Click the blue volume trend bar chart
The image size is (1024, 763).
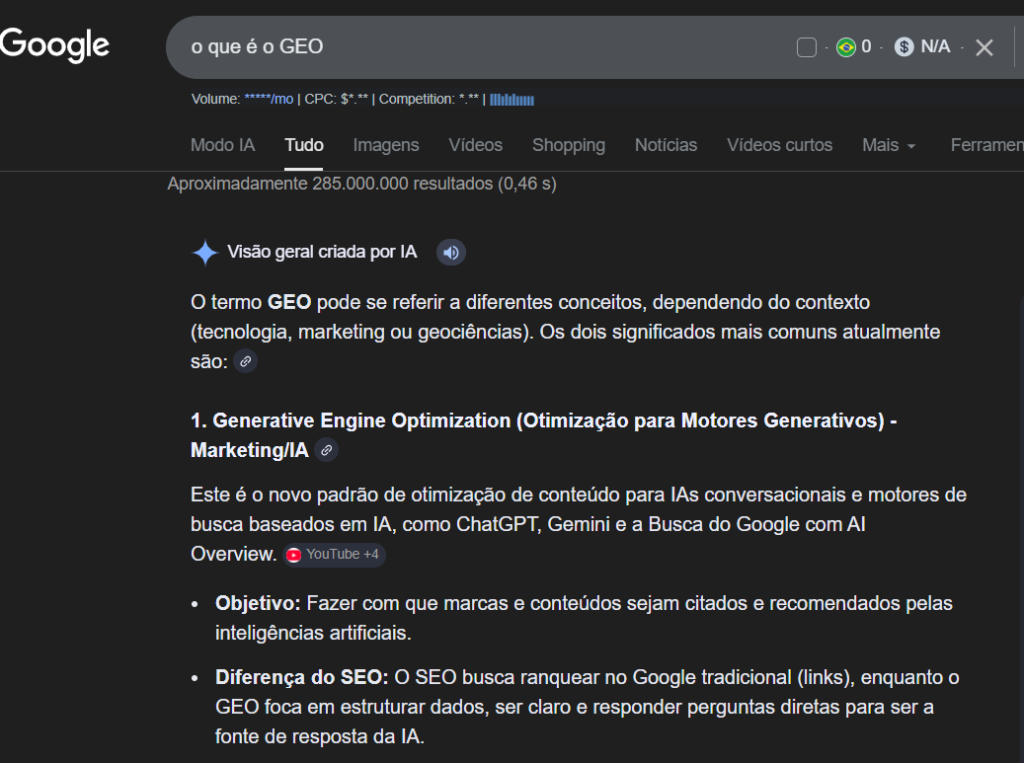[512, 99]
